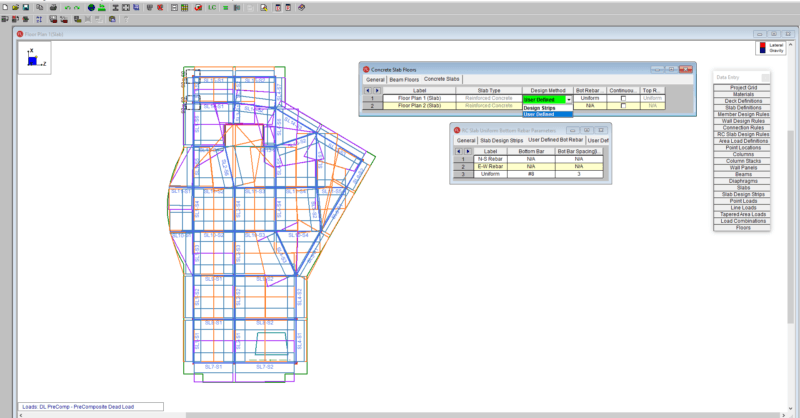Click the axis orientation icon in floor plan

coord(31,59)
